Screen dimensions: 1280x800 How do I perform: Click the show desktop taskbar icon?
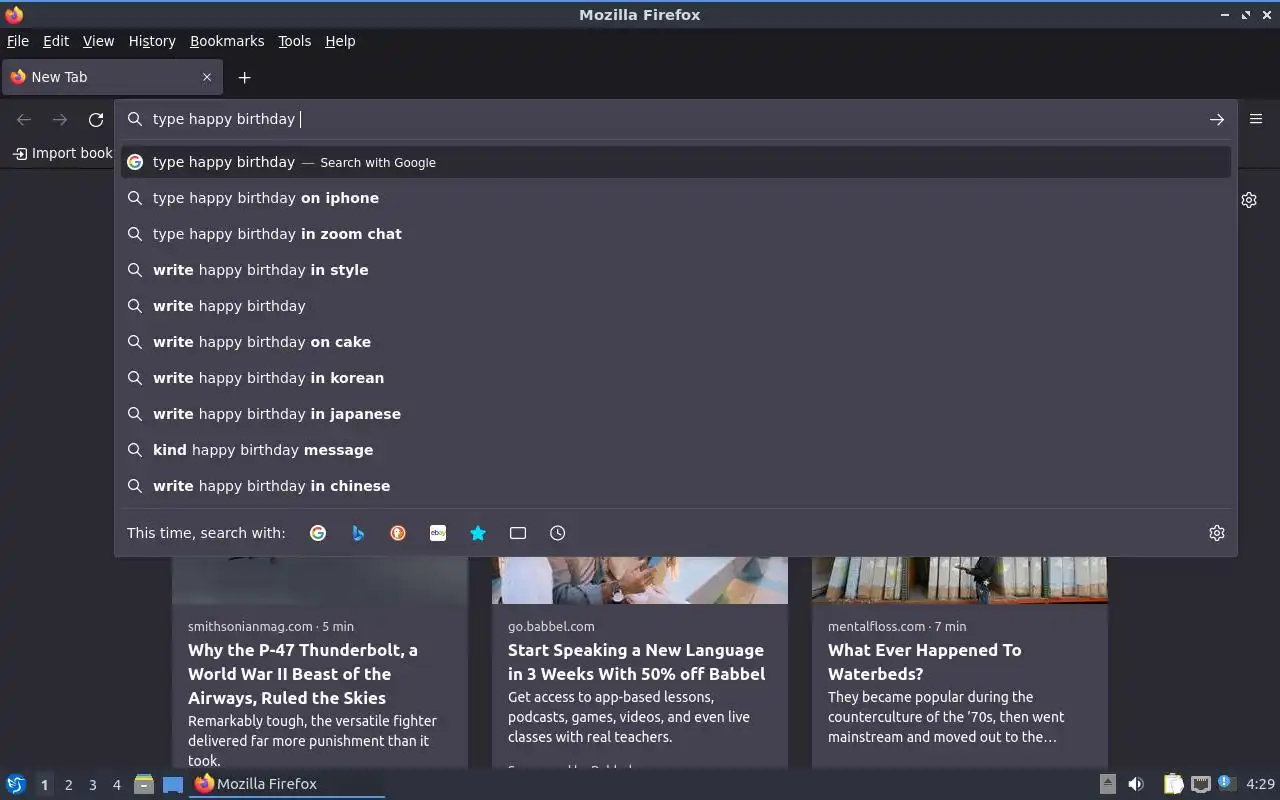click(173, 784)
